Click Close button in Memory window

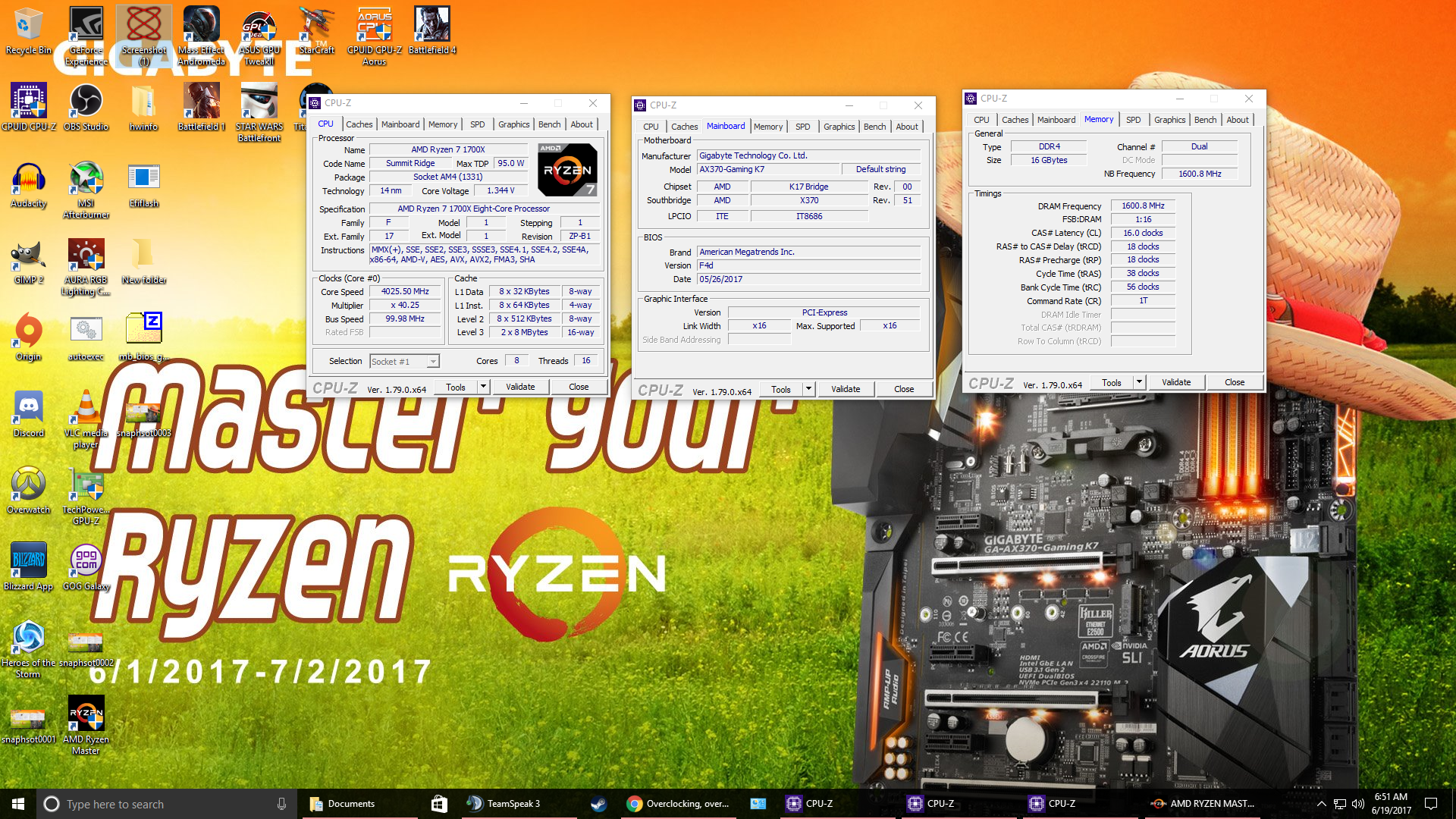1235,382
